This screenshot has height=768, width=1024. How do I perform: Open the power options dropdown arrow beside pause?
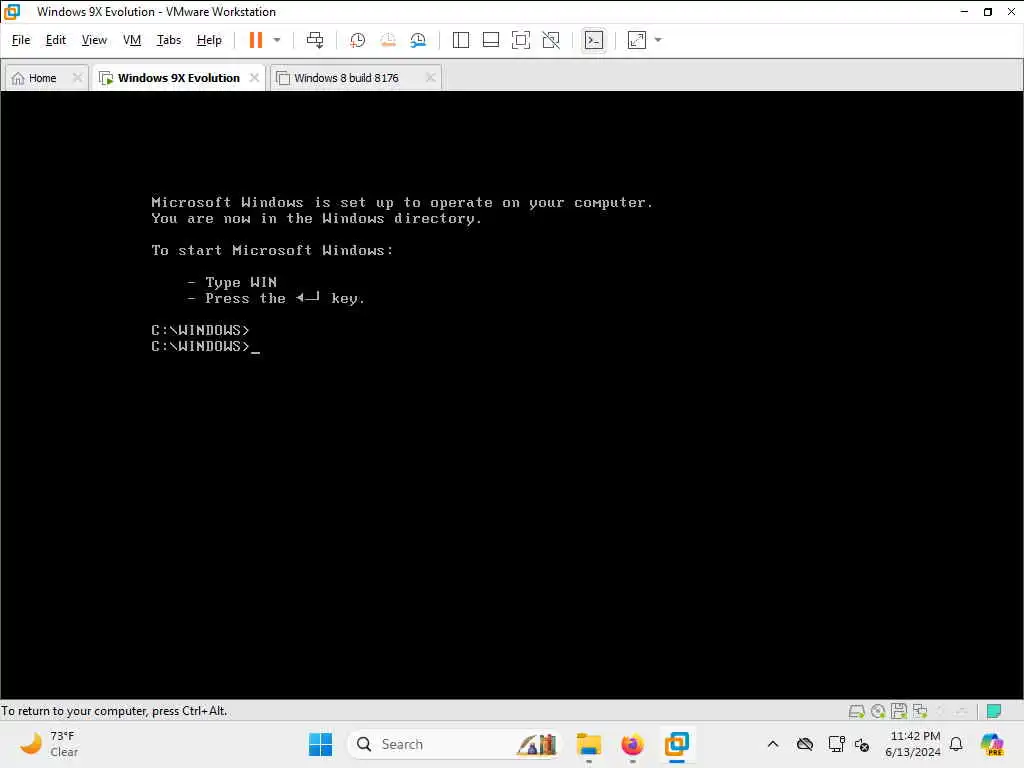pos(277,40)
